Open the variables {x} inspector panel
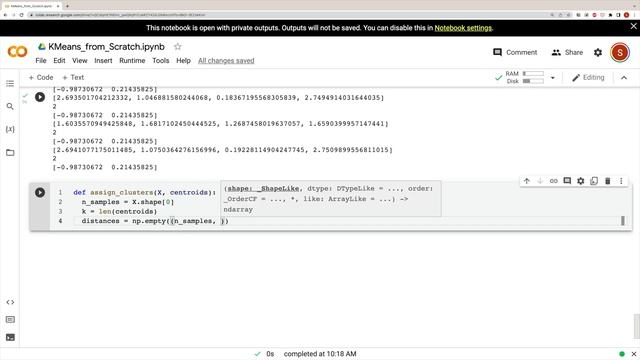This screenshot has width=640, height=360. pyautogui.click(x=10, y=129)
